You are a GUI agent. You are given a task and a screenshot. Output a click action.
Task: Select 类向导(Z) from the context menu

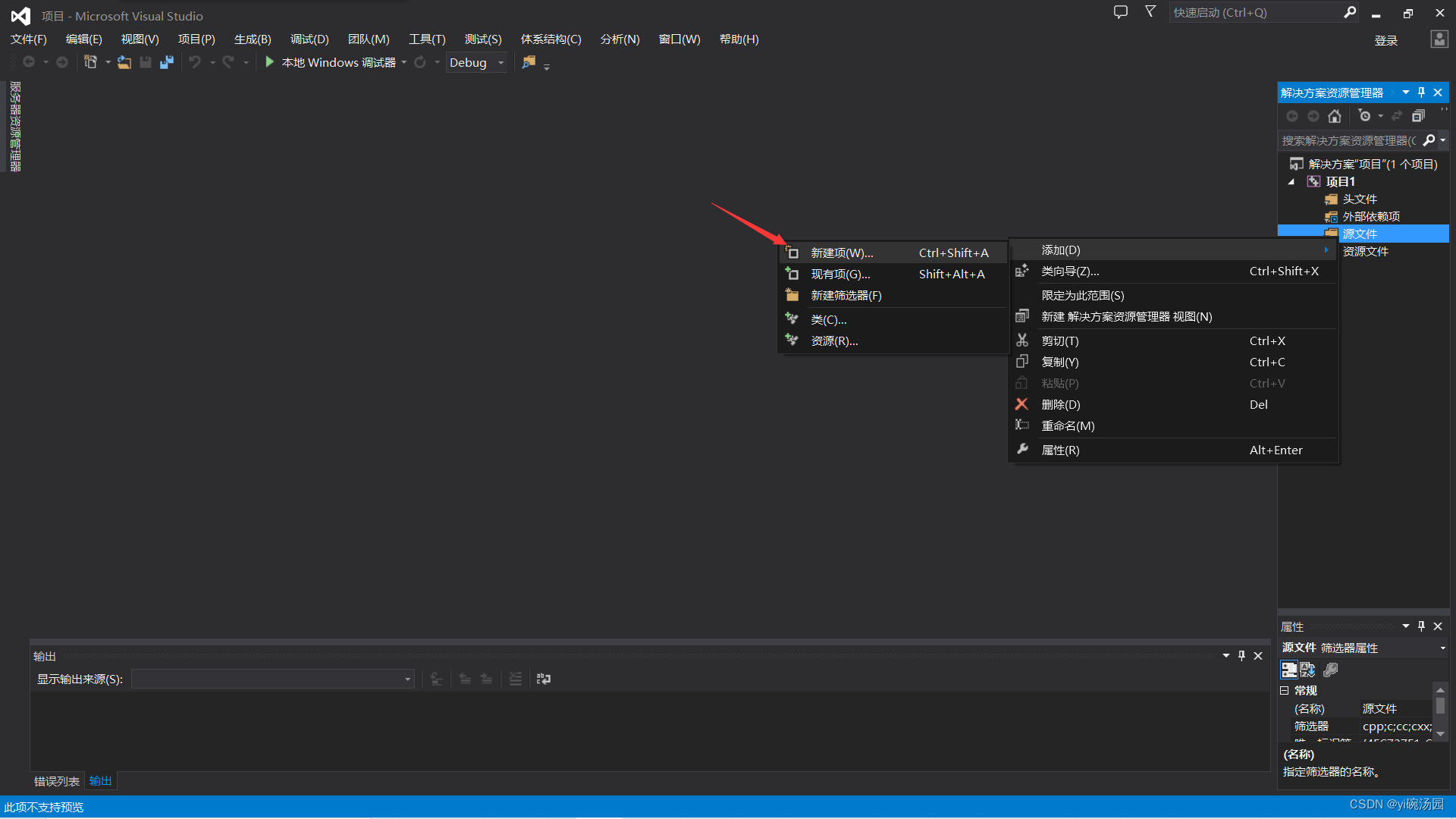pyautogui.click(x=1070, y=271)
